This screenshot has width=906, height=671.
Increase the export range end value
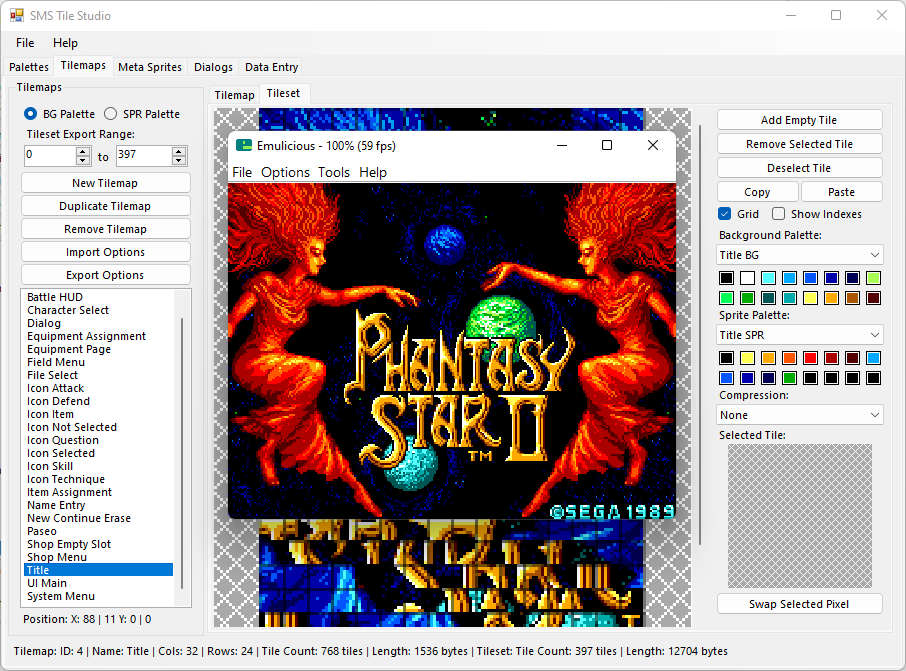pos(179,151)
